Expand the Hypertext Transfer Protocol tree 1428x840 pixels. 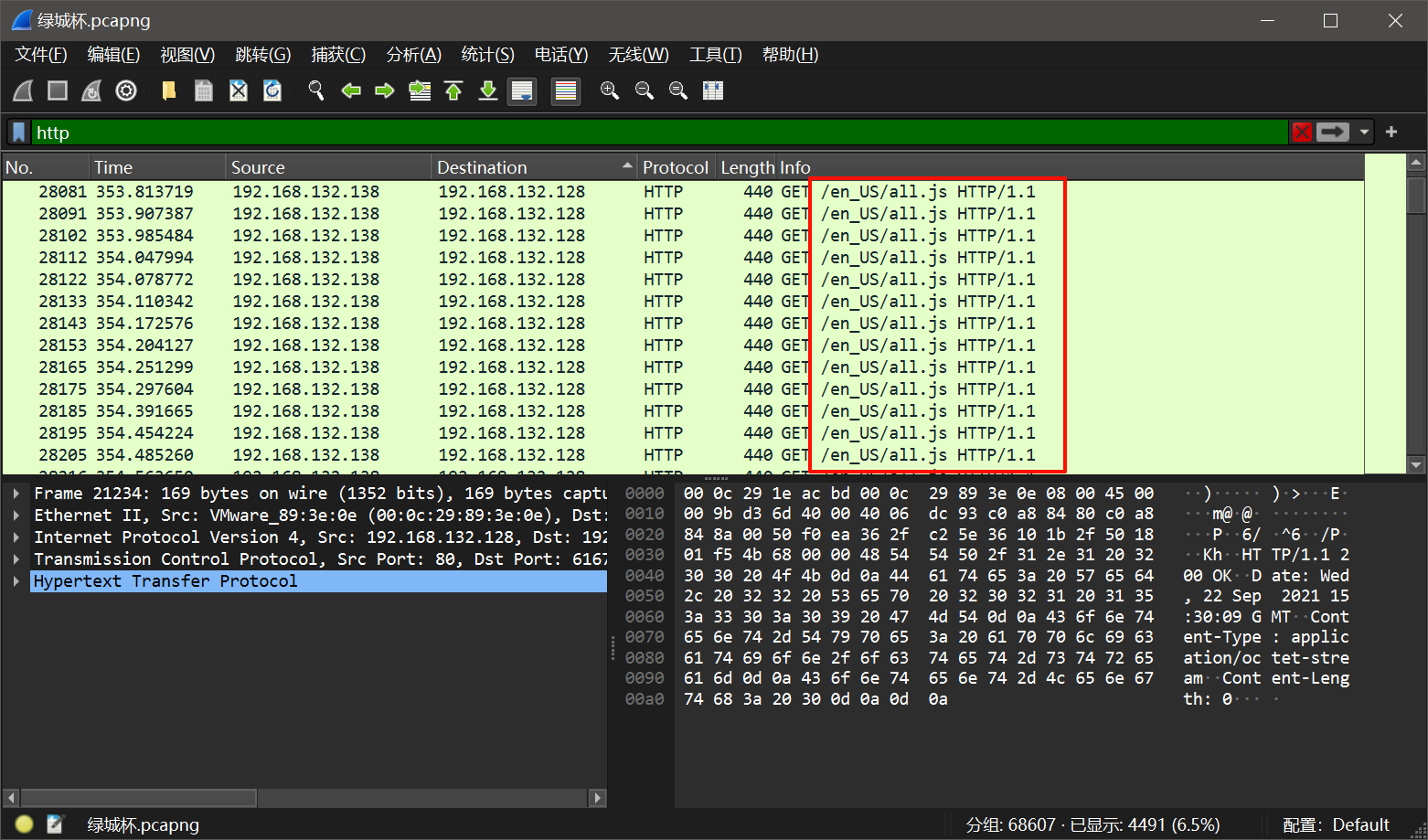pos(16,581)
